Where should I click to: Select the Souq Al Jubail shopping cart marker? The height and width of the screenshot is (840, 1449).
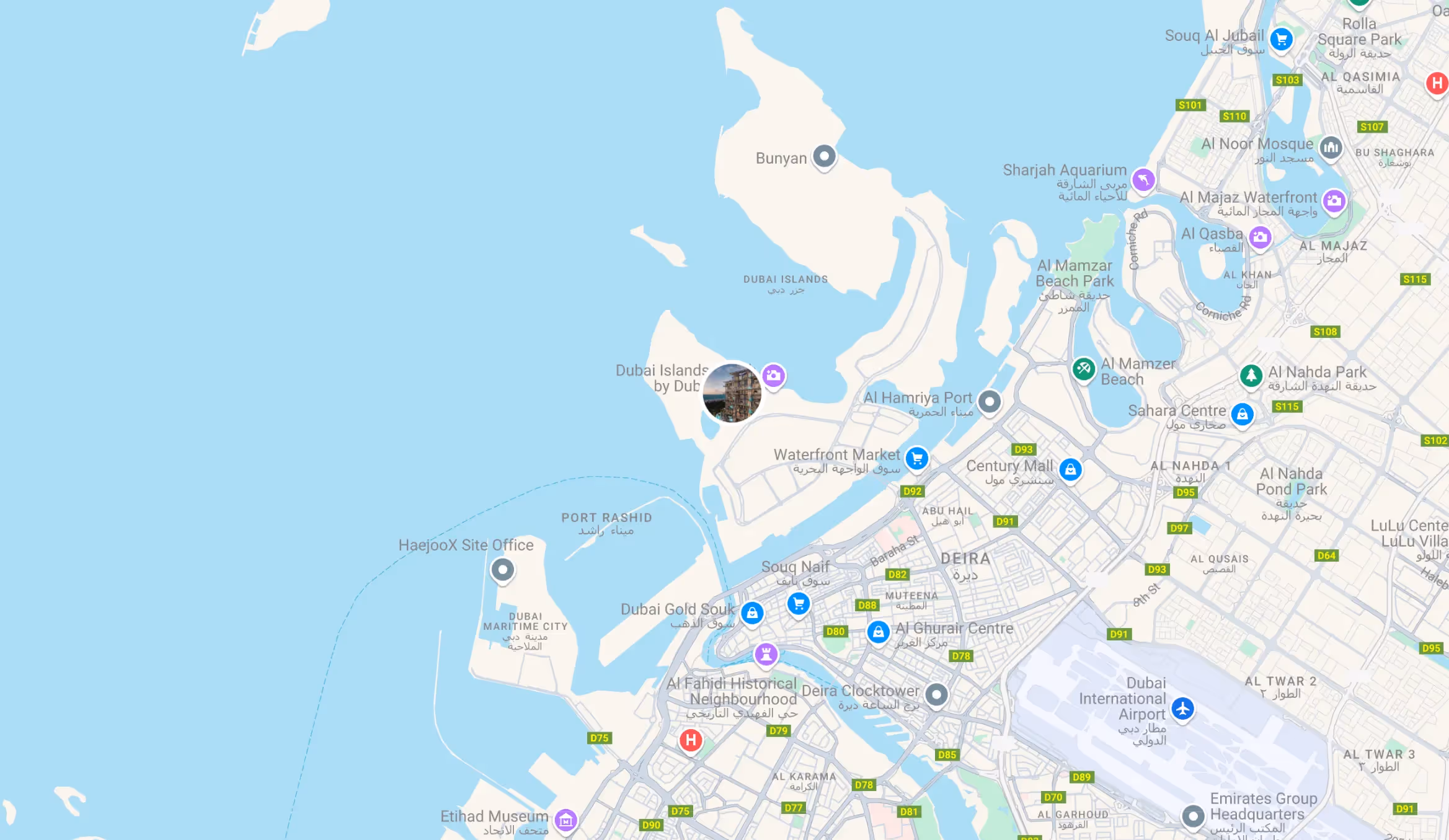[1281, 40]
